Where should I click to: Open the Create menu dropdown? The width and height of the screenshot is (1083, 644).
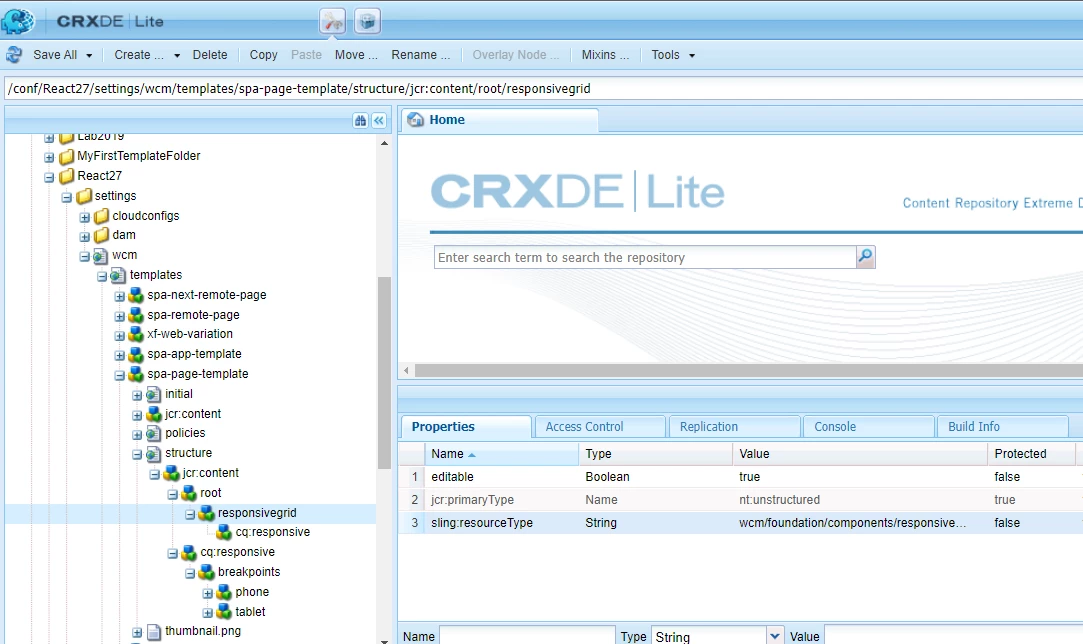pos(177,55)
